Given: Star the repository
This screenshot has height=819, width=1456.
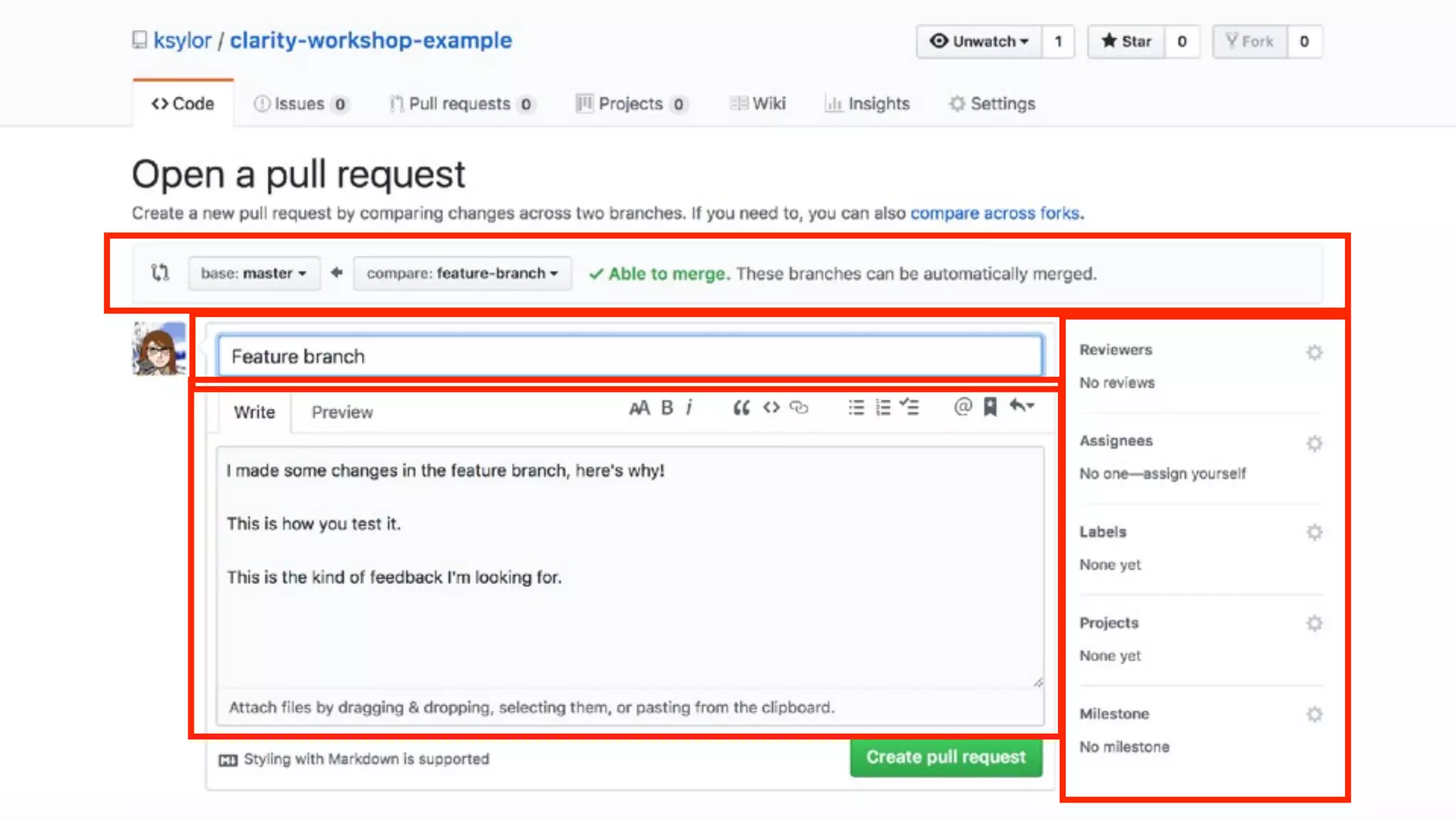Looking at the screenshot, I should point(1126,41).
